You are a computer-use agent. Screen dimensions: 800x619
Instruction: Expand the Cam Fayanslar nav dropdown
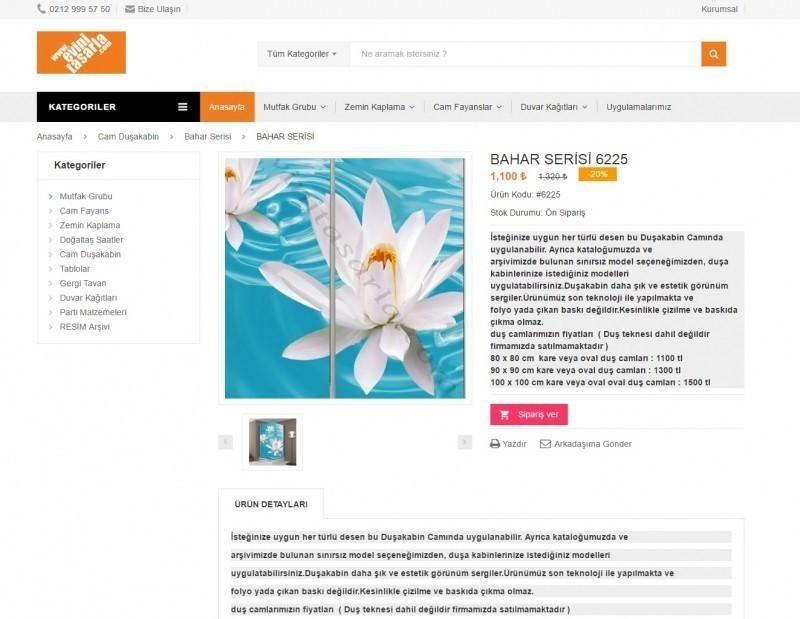coord(467,107)
